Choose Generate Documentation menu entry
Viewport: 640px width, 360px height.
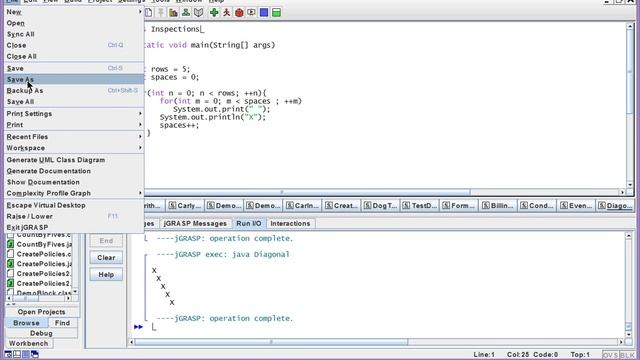[74, 171]
